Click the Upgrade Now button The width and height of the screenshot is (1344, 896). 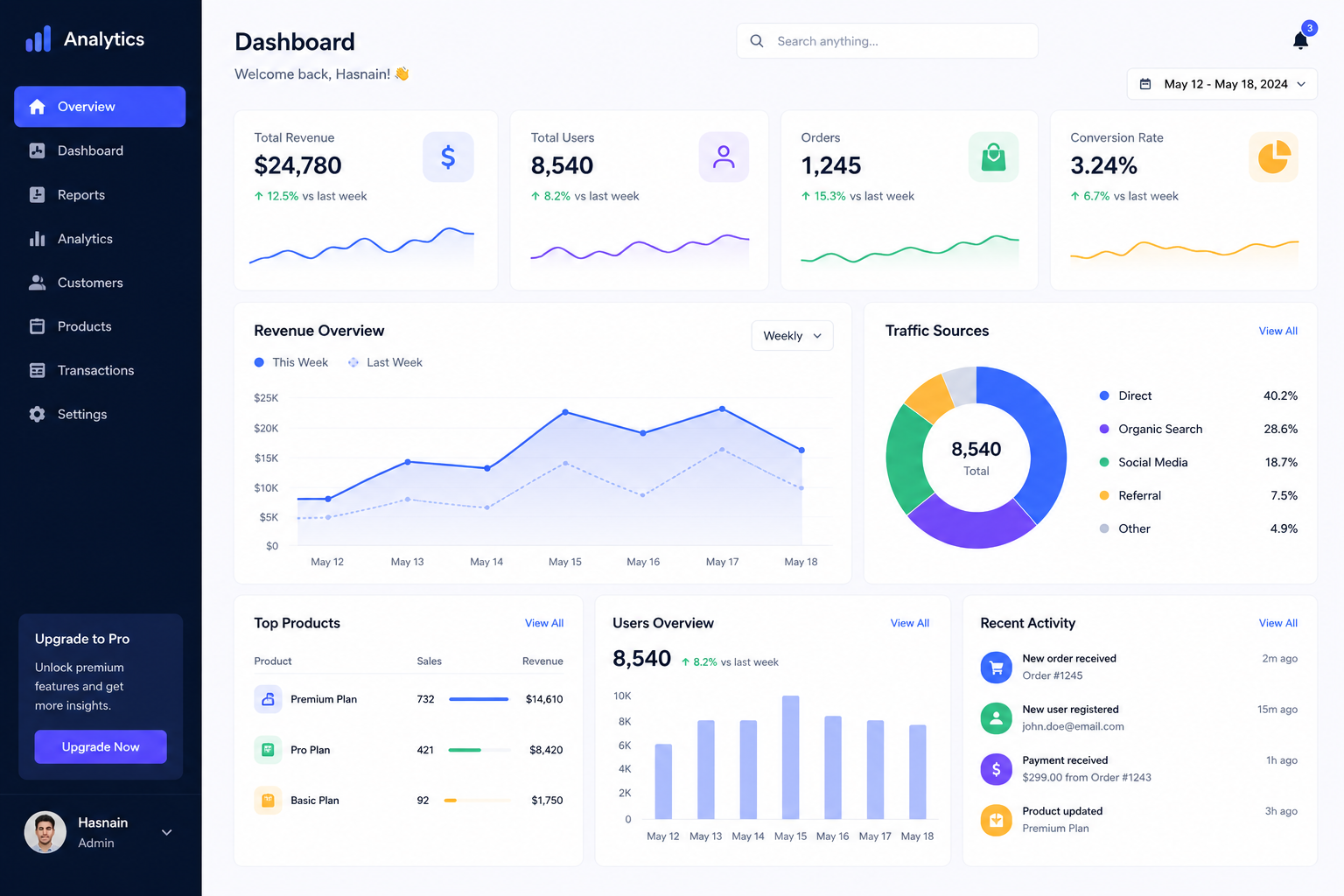(101, 746)
